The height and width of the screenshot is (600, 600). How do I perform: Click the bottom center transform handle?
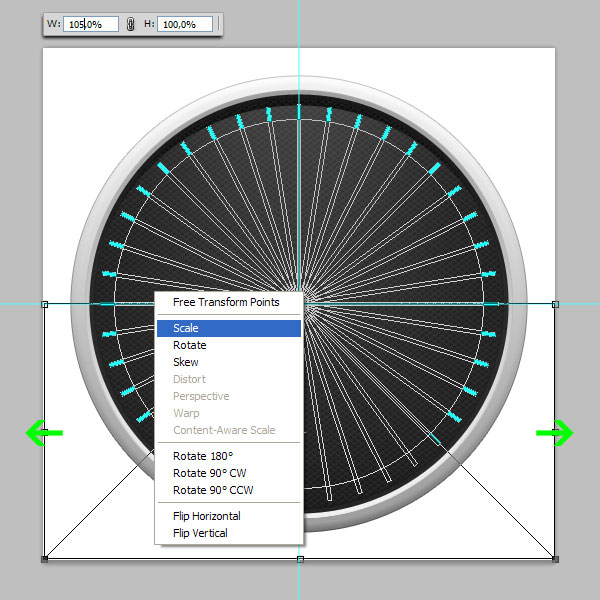[300, 559]
